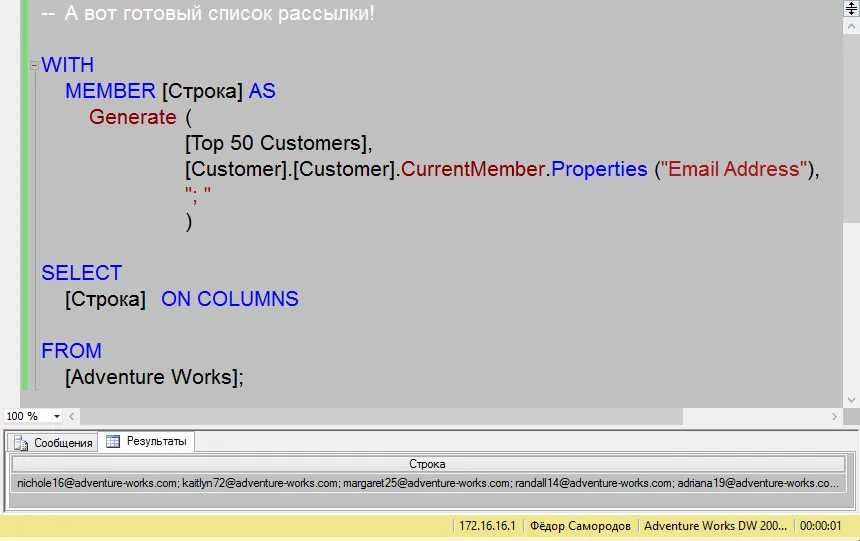Image resolution: width=860 pixels, height=541 pixels.
Task: Click the SELECT keyword
Action: (82, 273)
